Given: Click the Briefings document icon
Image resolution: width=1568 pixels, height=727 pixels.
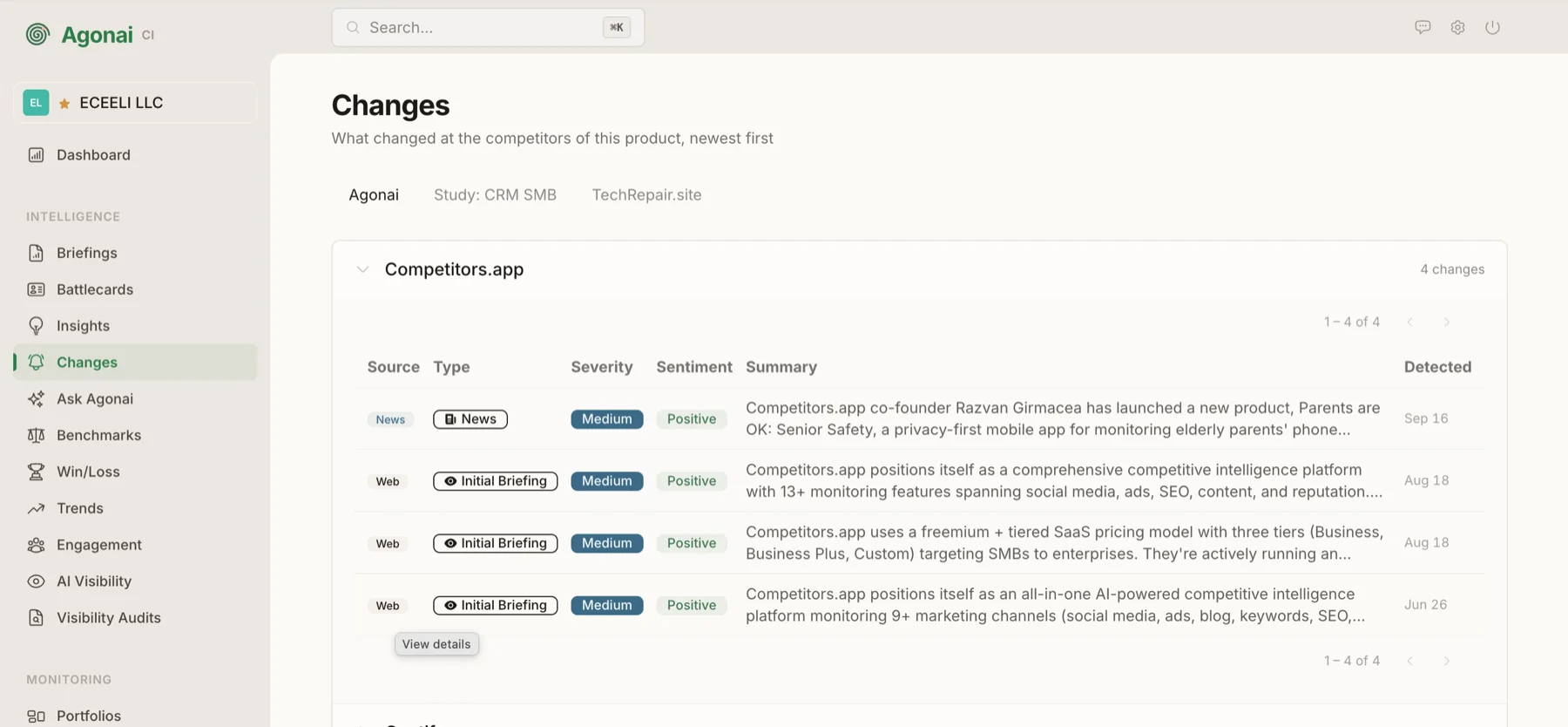Looking at the screenshot, I should point(36,253).
